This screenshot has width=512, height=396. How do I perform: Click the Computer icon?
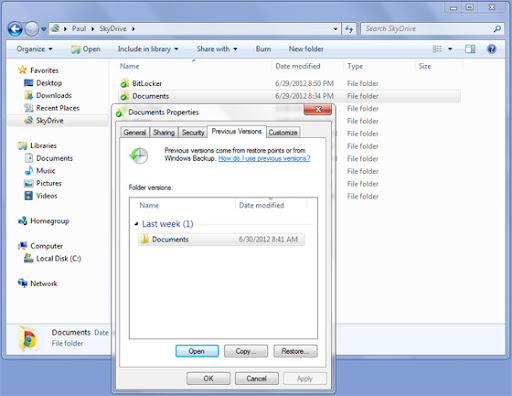tap(22, 246)
